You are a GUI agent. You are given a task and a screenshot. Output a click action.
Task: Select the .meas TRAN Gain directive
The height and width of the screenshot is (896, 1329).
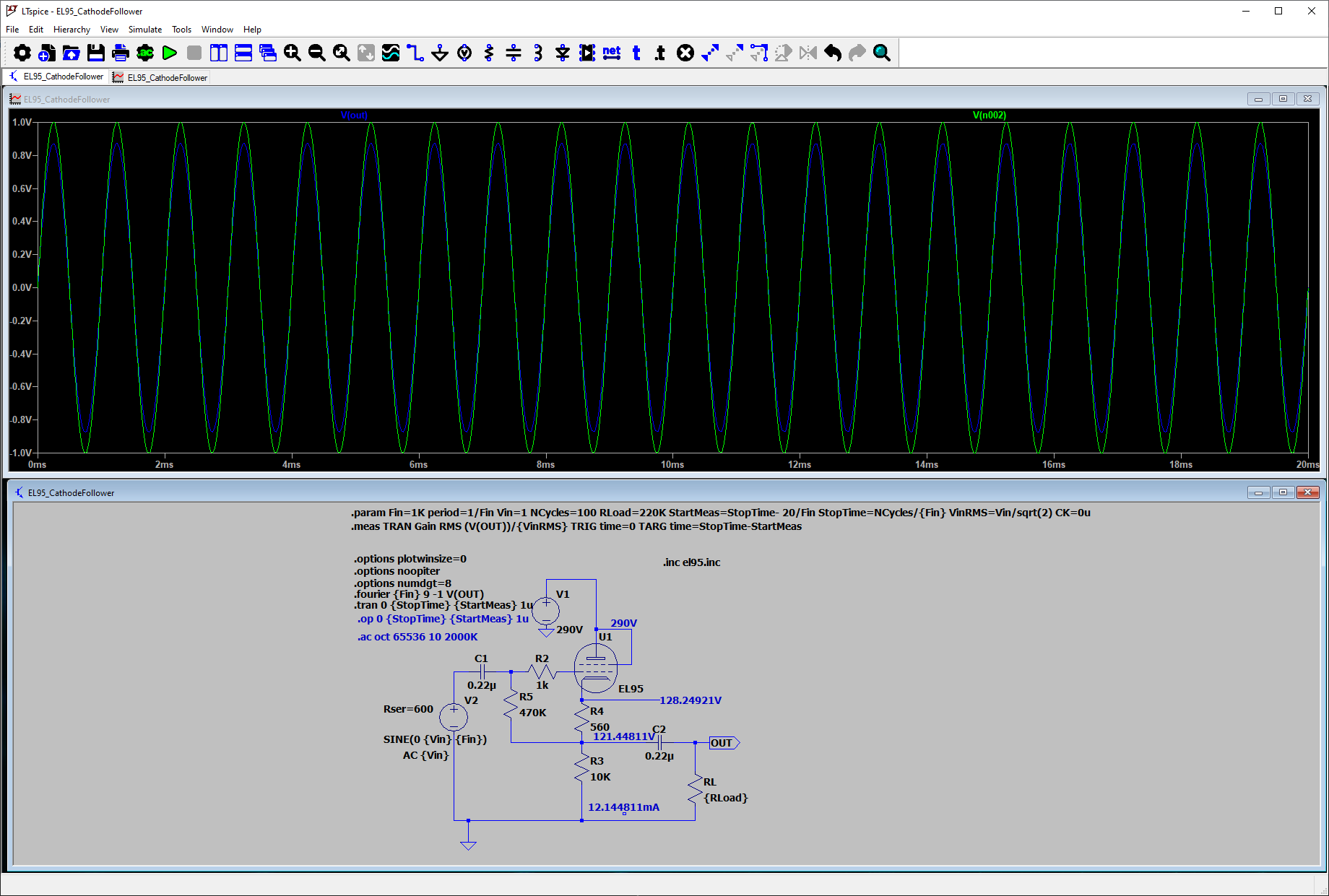[x=576, y=526]
